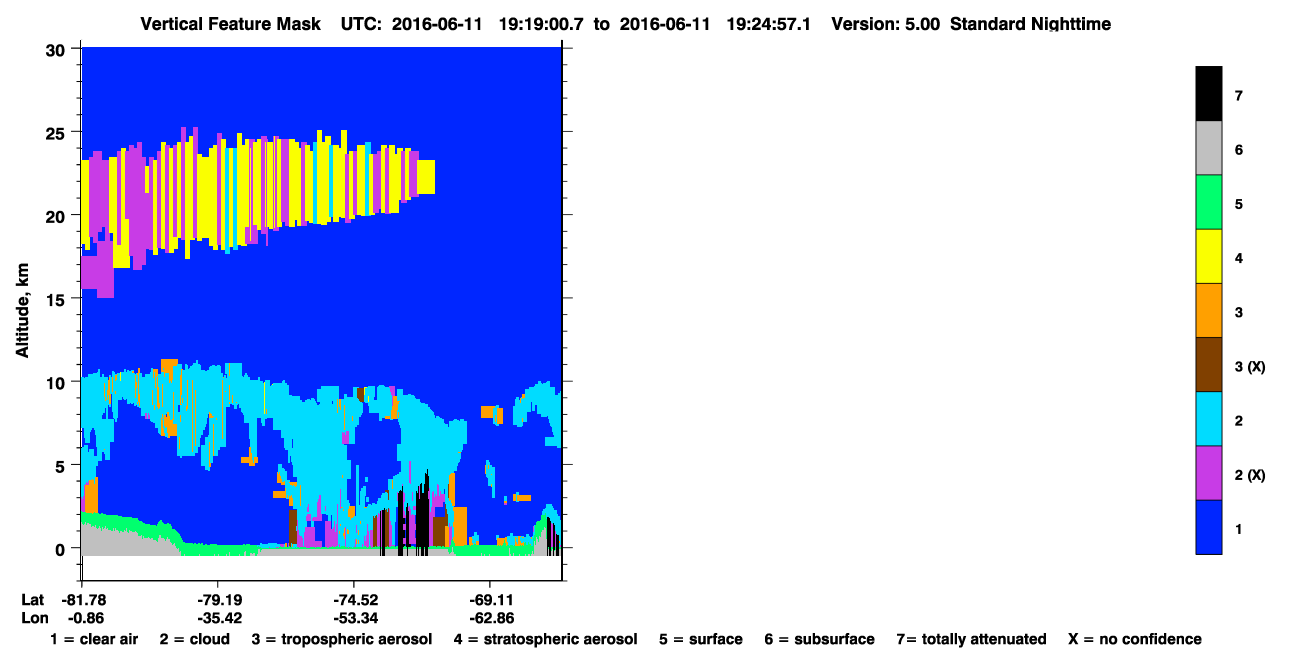Image resolution: width=1300 pixels, height=667 pixels.
Task: Click the '4 = stratospheric aerosol' legend caption
Action: (x=545, y=639)
